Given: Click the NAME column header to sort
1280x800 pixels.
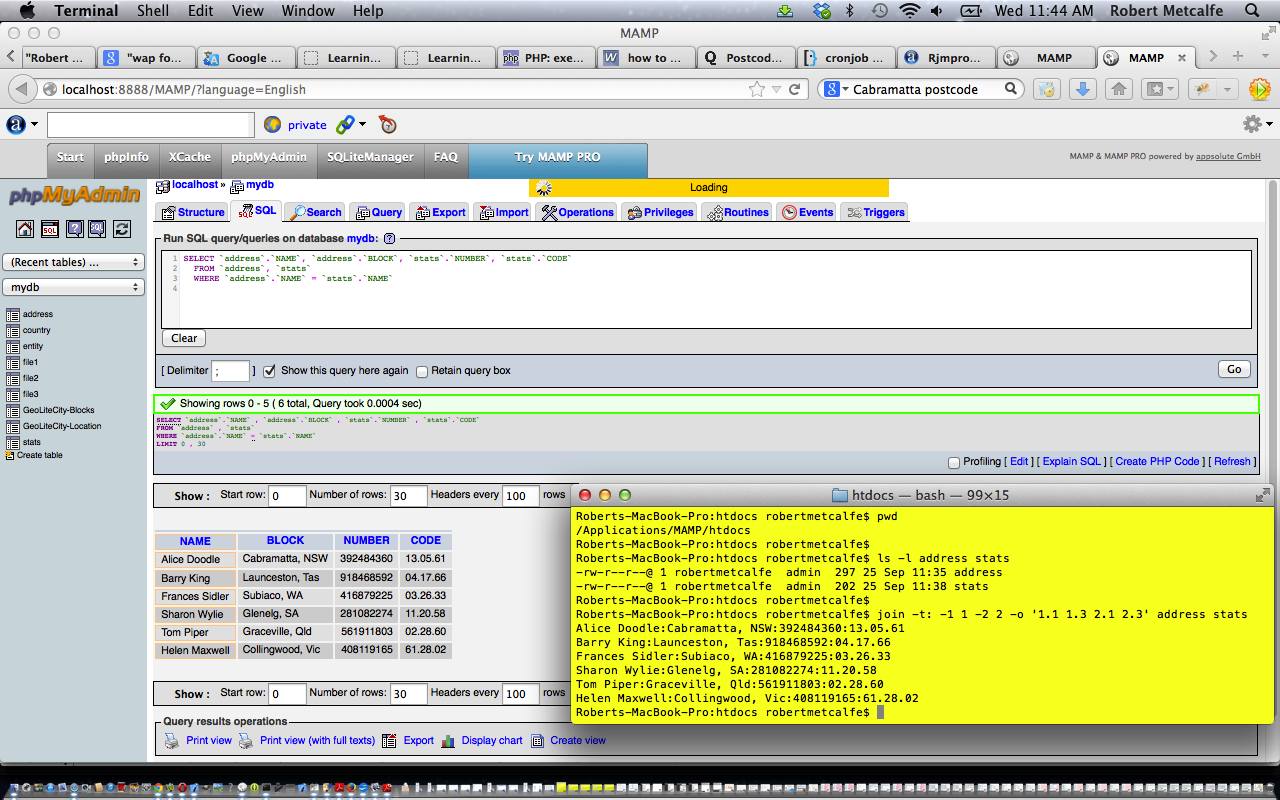Looking at the screenshot, I should (x=195, y=540).
